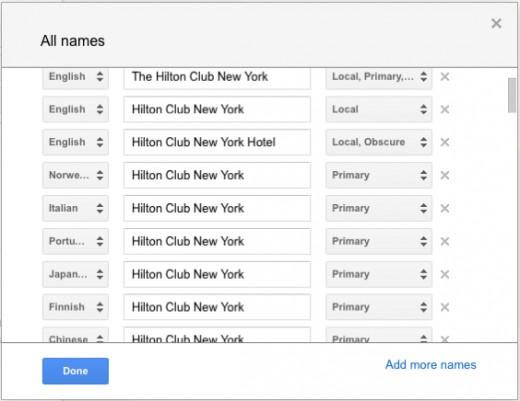Edit name field in the Italian row

217,208
